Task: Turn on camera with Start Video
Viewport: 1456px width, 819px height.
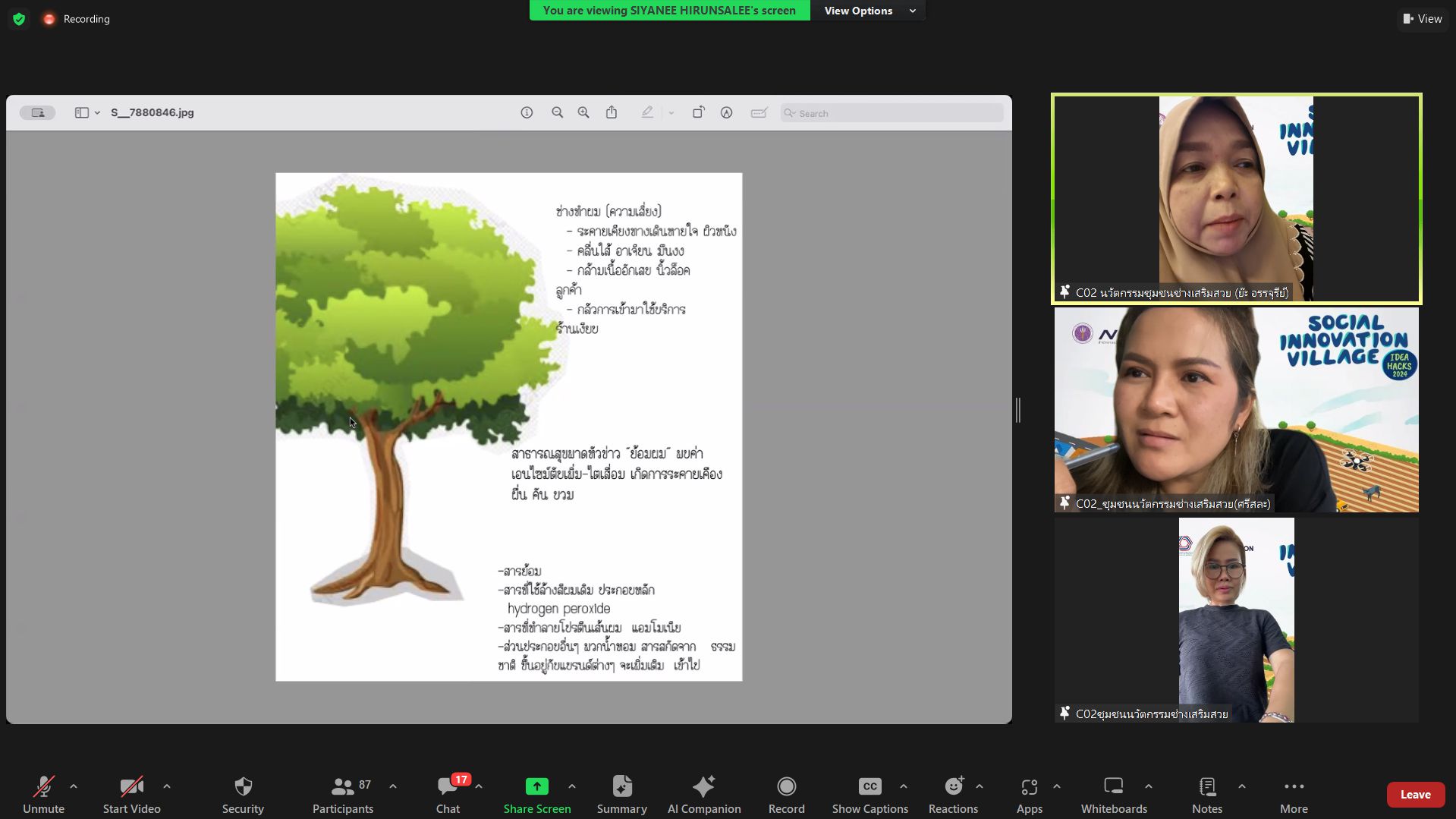Action: pos(131,794)
